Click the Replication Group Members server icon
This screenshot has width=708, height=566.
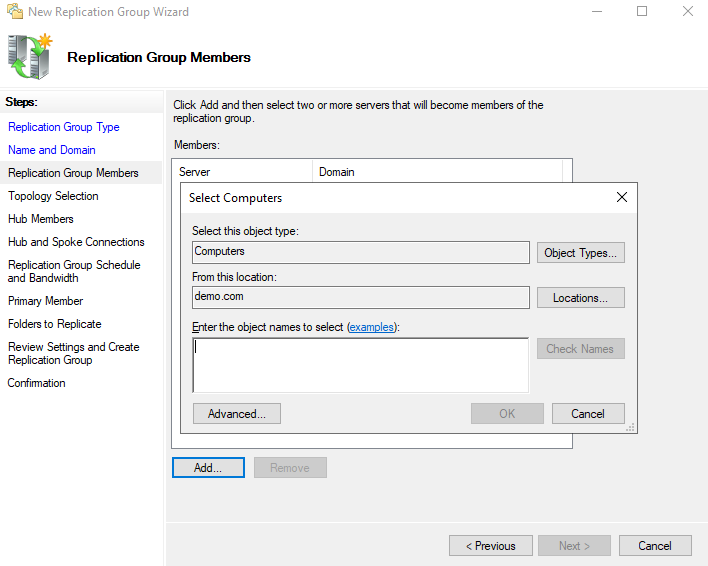click(30, 56)
